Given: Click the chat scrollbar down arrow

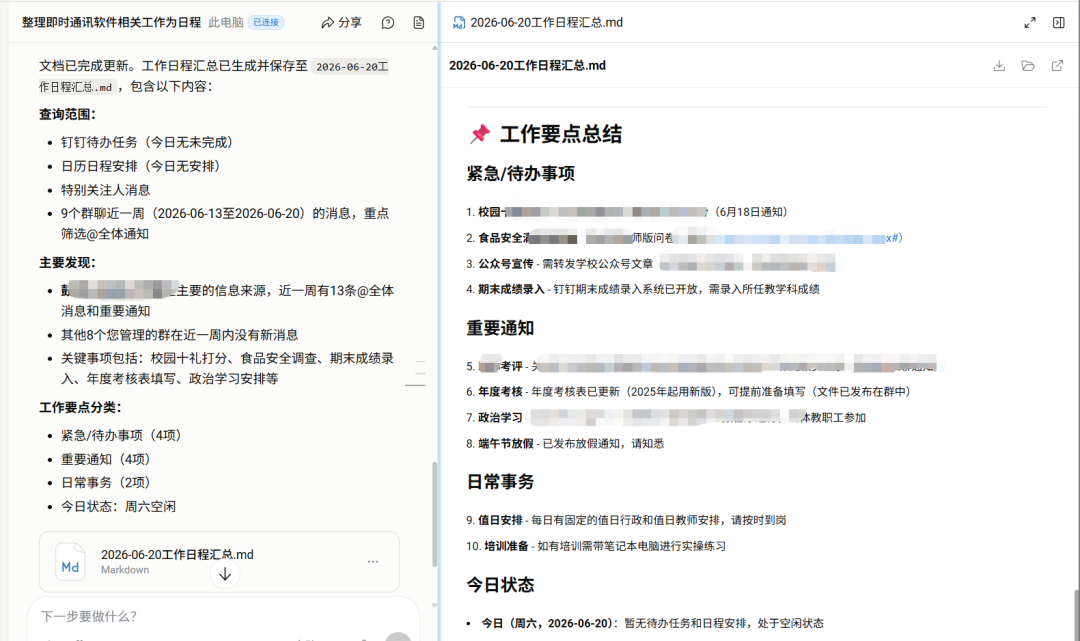Looking at the screenshot, I should click(x=435, y=605).
